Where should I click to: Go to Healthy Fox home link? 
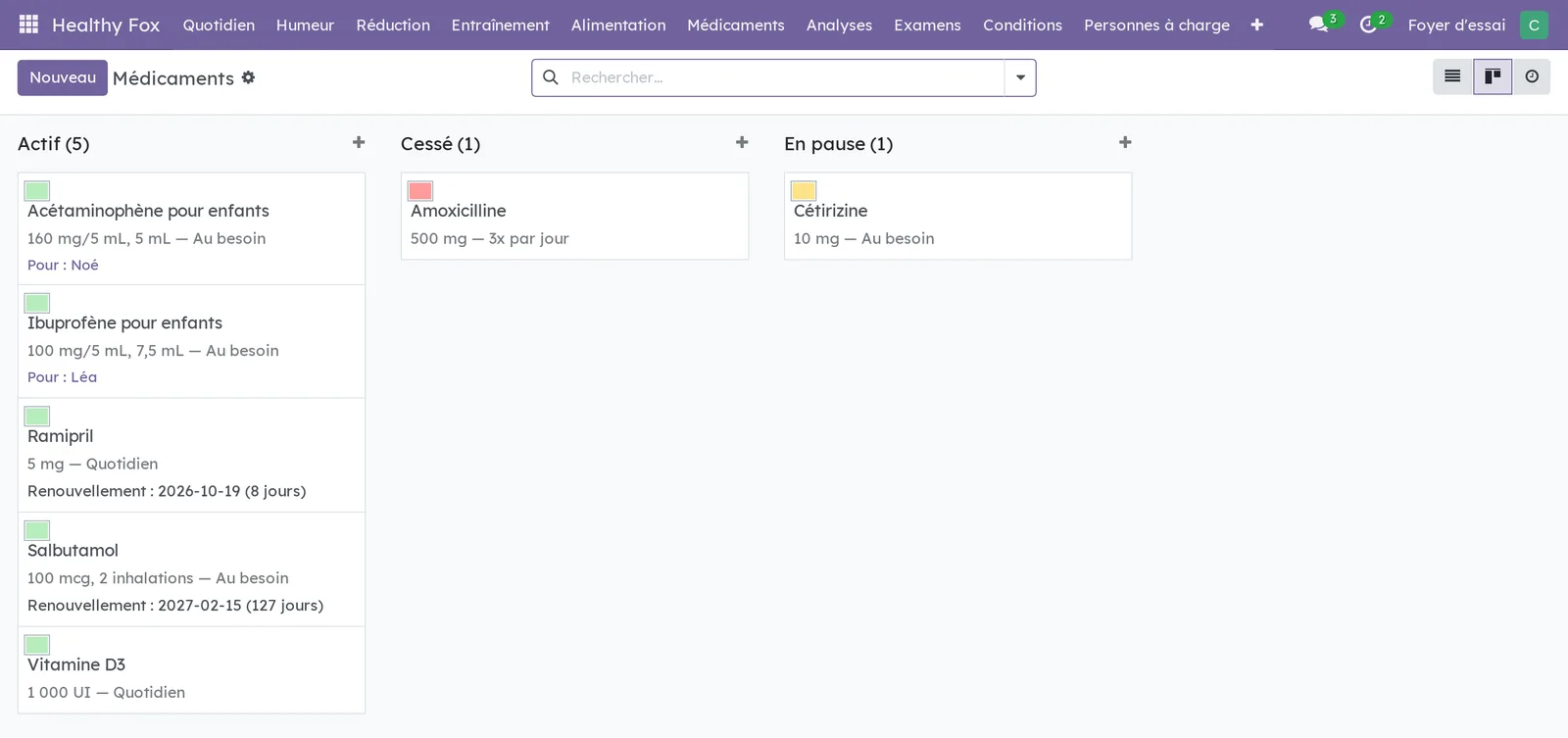[x=106, y=25]
